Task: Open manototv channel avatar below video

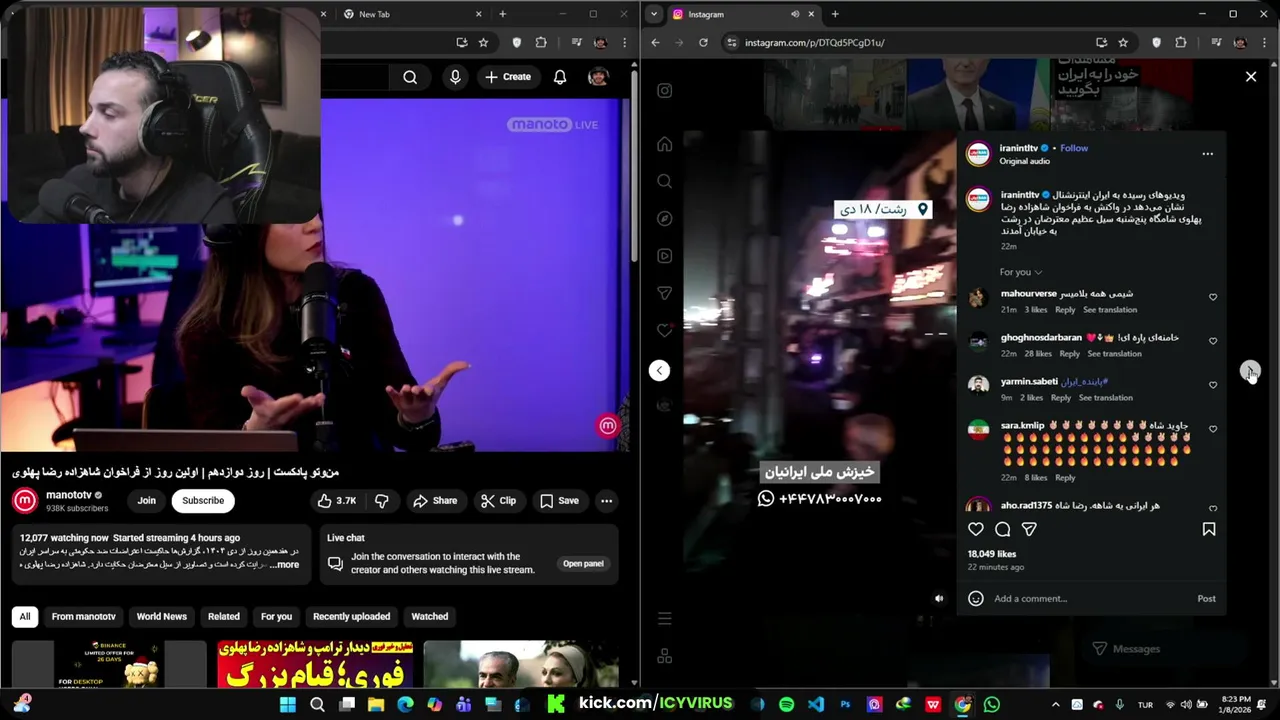Action: point(26,500)
